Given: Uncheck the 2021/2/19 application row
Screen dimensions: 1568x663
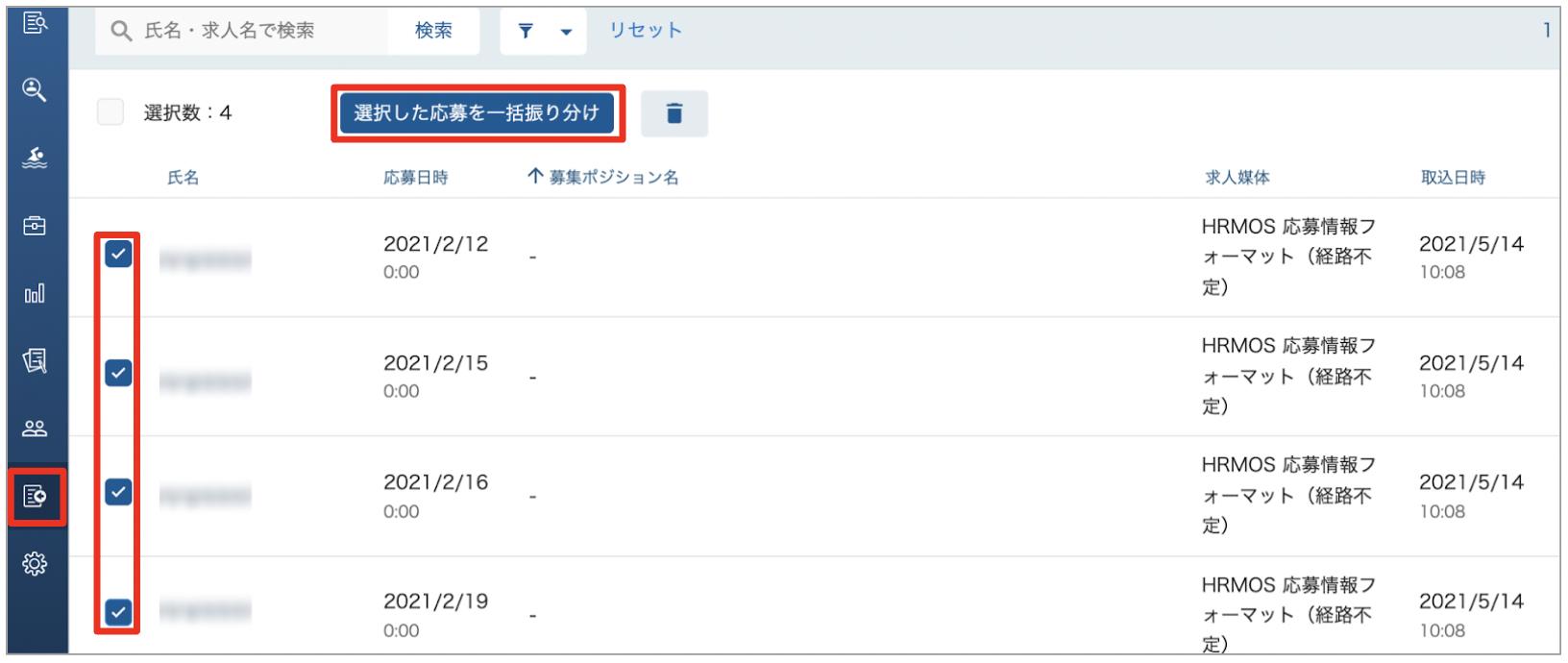Looking at the screenshot, I should pos(118,612).
